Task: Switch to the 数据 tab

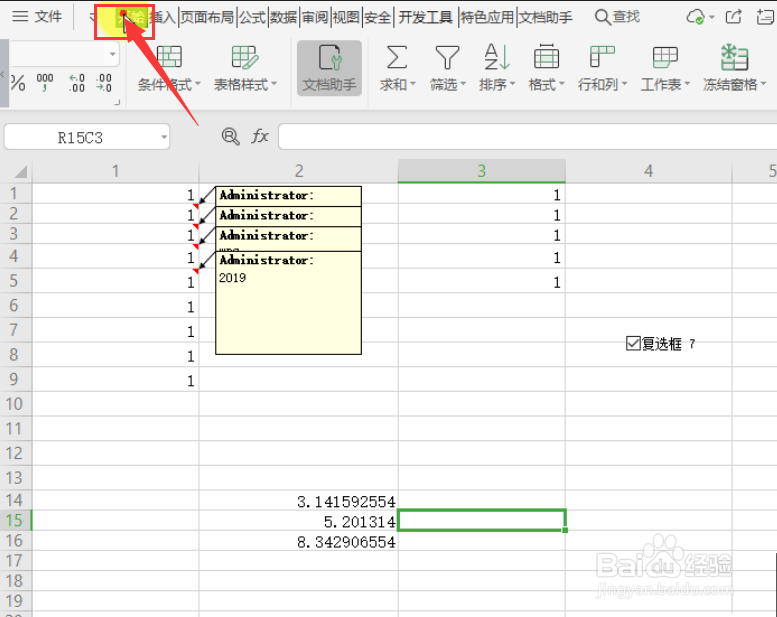Action: (283, 17)
